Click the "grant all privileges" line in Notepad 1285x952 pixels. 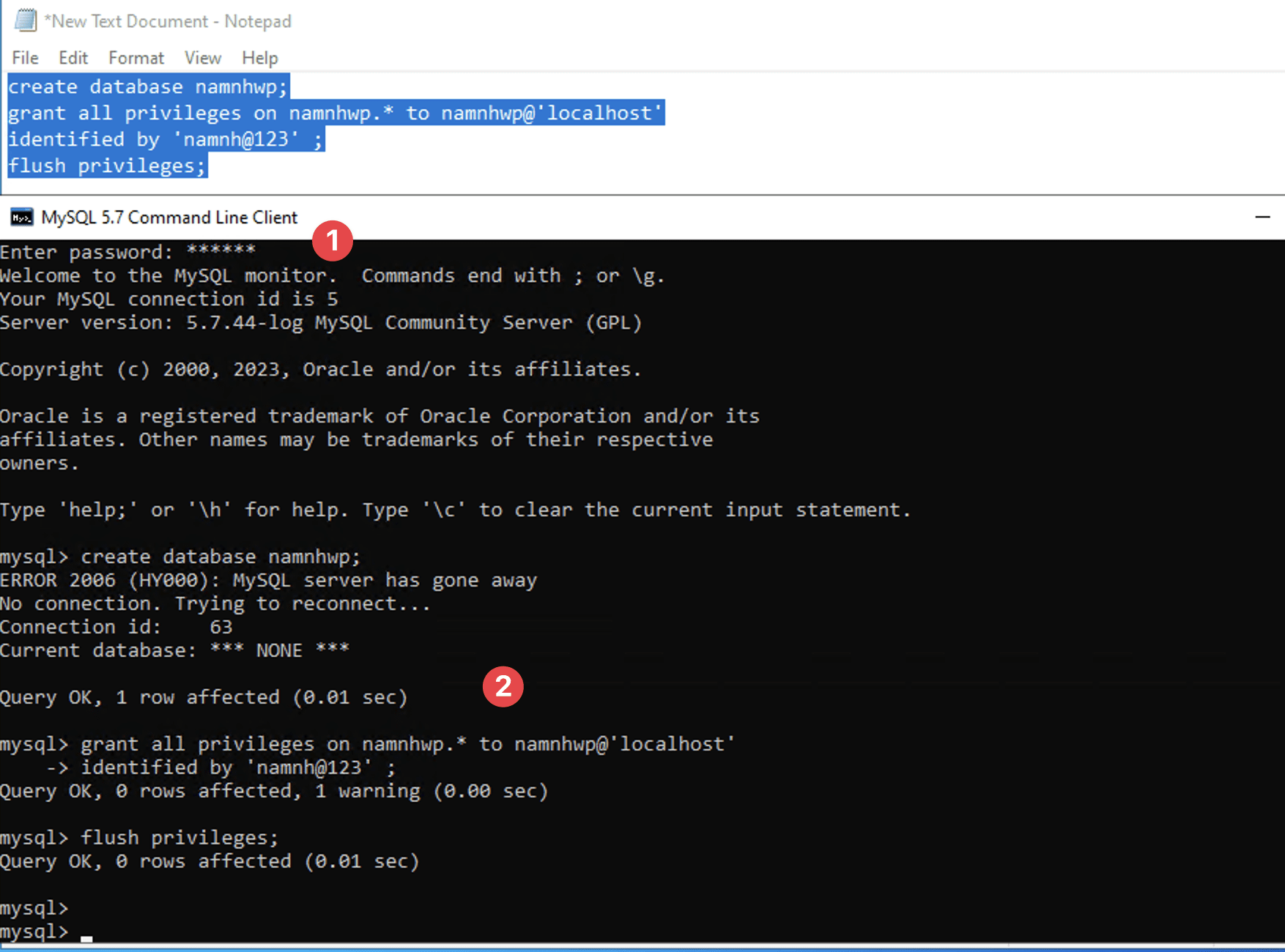point(336,113)
